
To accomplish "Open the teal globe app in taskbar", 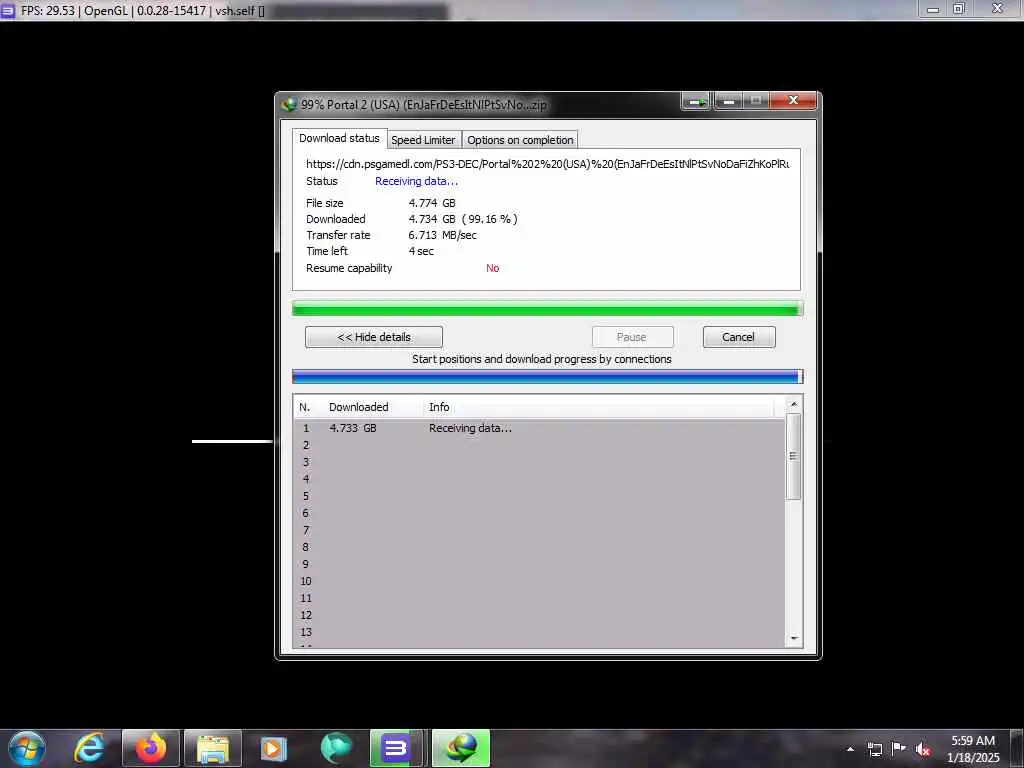I will click(336, 748).
